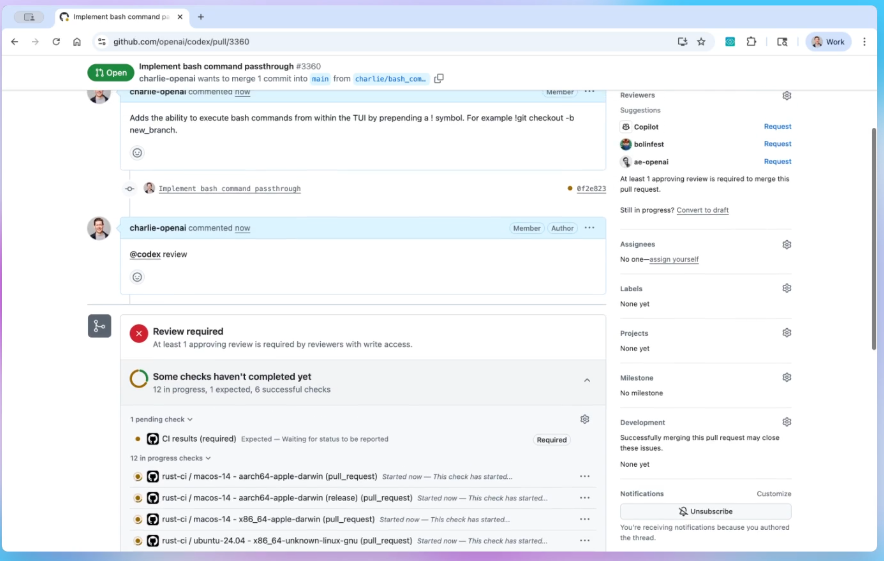
Task: Click the Required badge
Action: [551, 440]
